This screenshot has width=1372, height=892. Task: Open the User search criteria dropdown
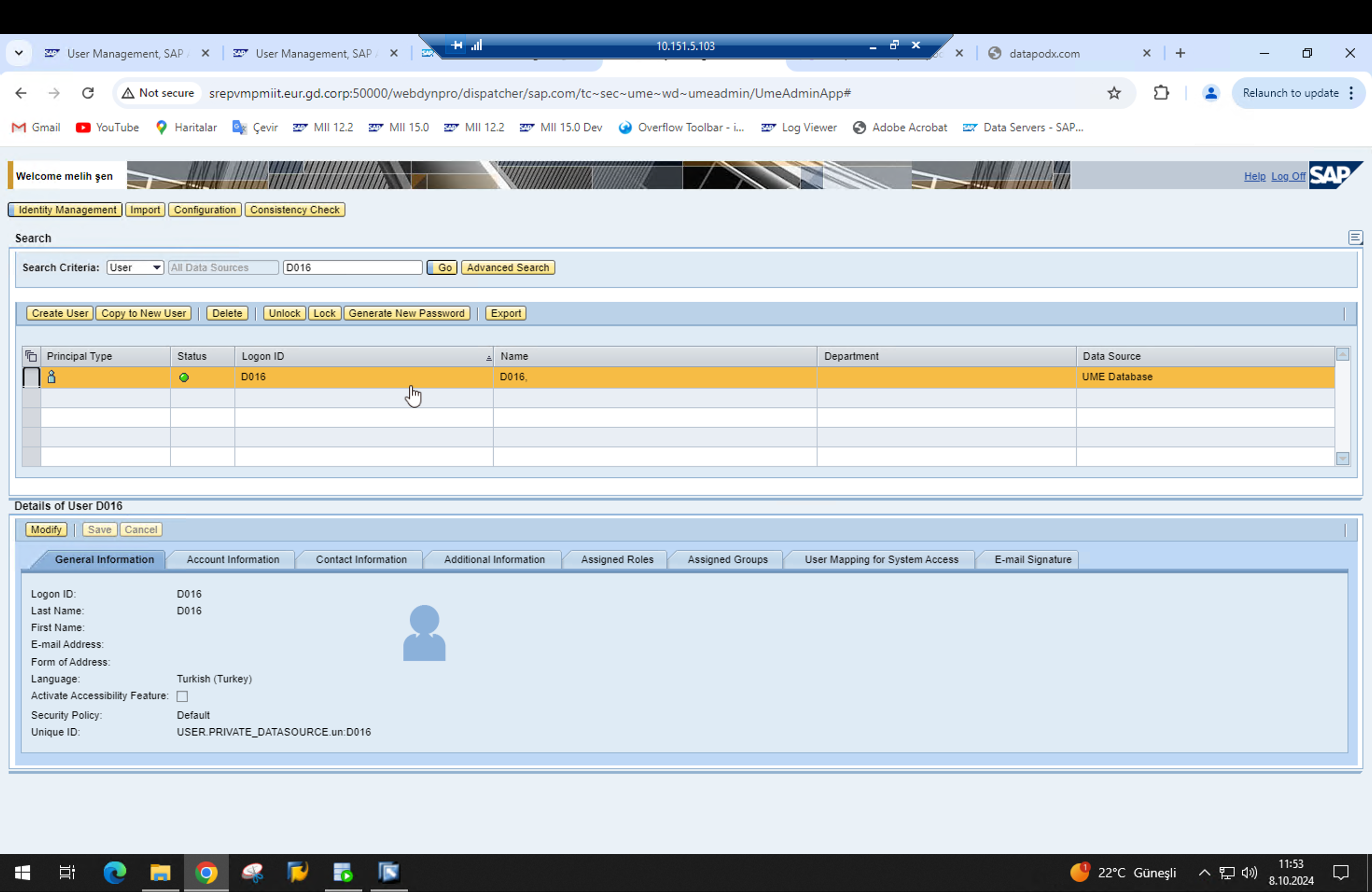(135, 267)
